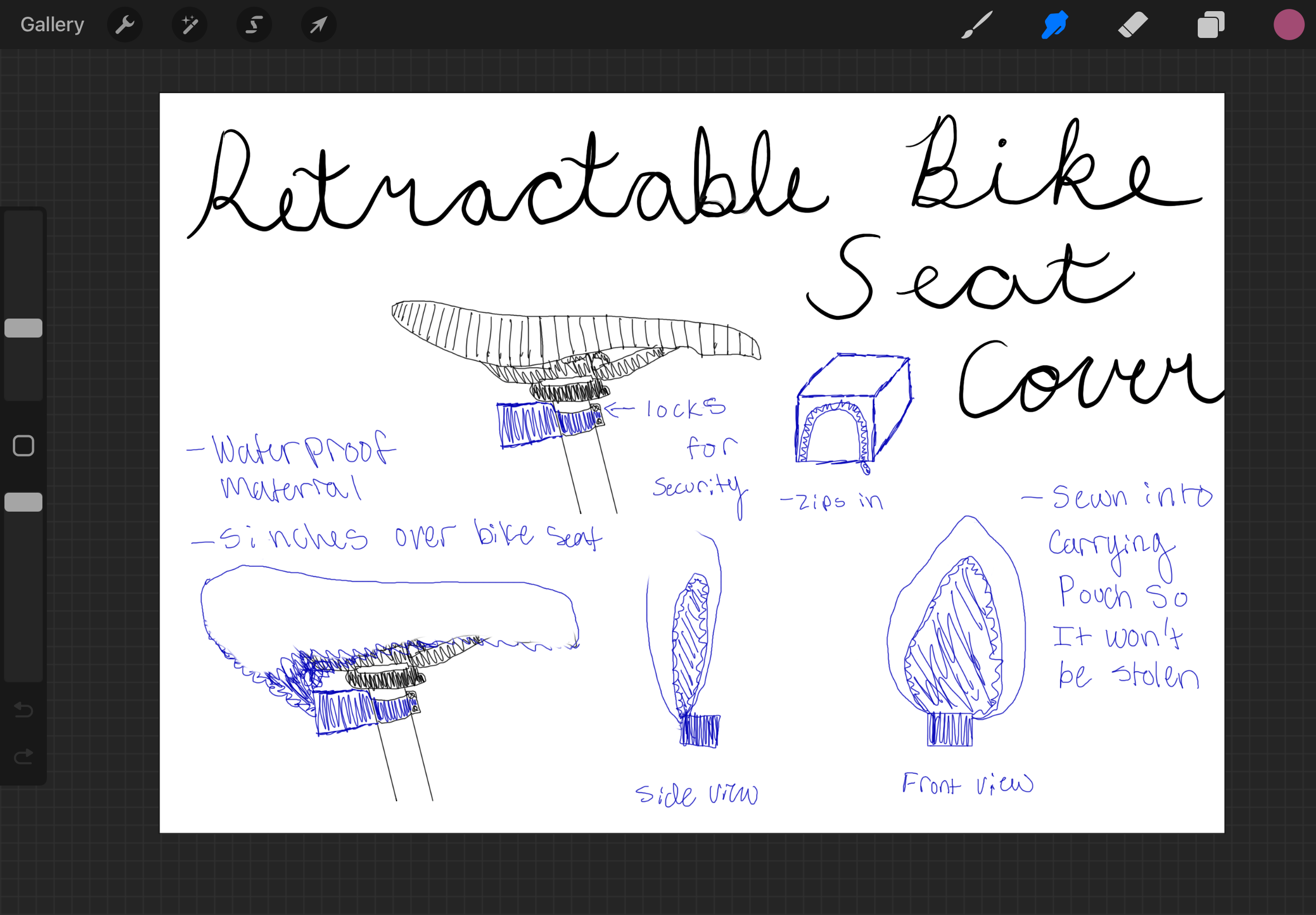Select the Eraser tool

pyautogui.click(x=1133, y=25)
